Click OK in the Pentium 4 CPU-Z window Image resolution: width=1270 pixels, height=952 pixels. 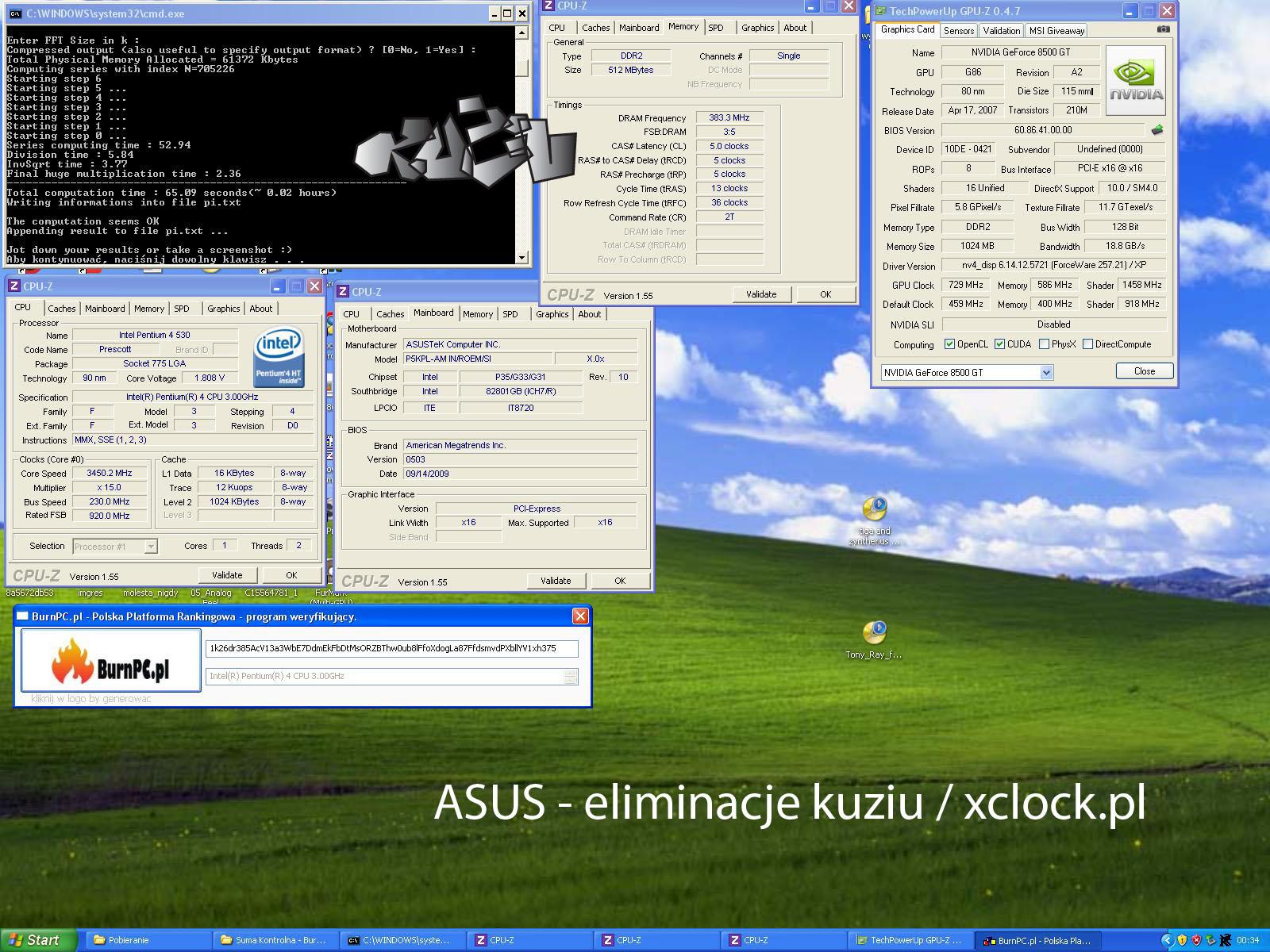(x=291, y=575)
